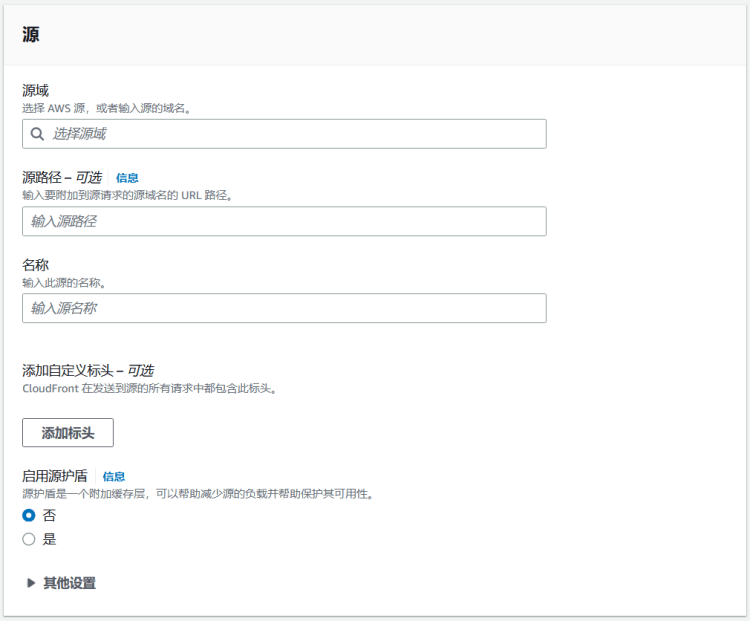Click the 添加自定义标头 – 可选 heading

point(88,371)
